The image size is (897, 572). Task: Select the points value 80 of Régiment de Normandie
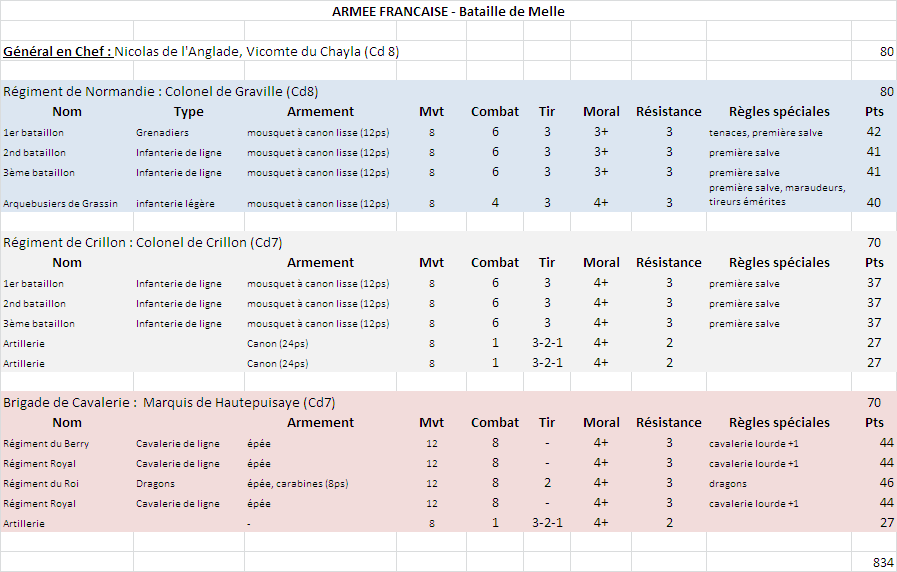click(x=886, y=92)
